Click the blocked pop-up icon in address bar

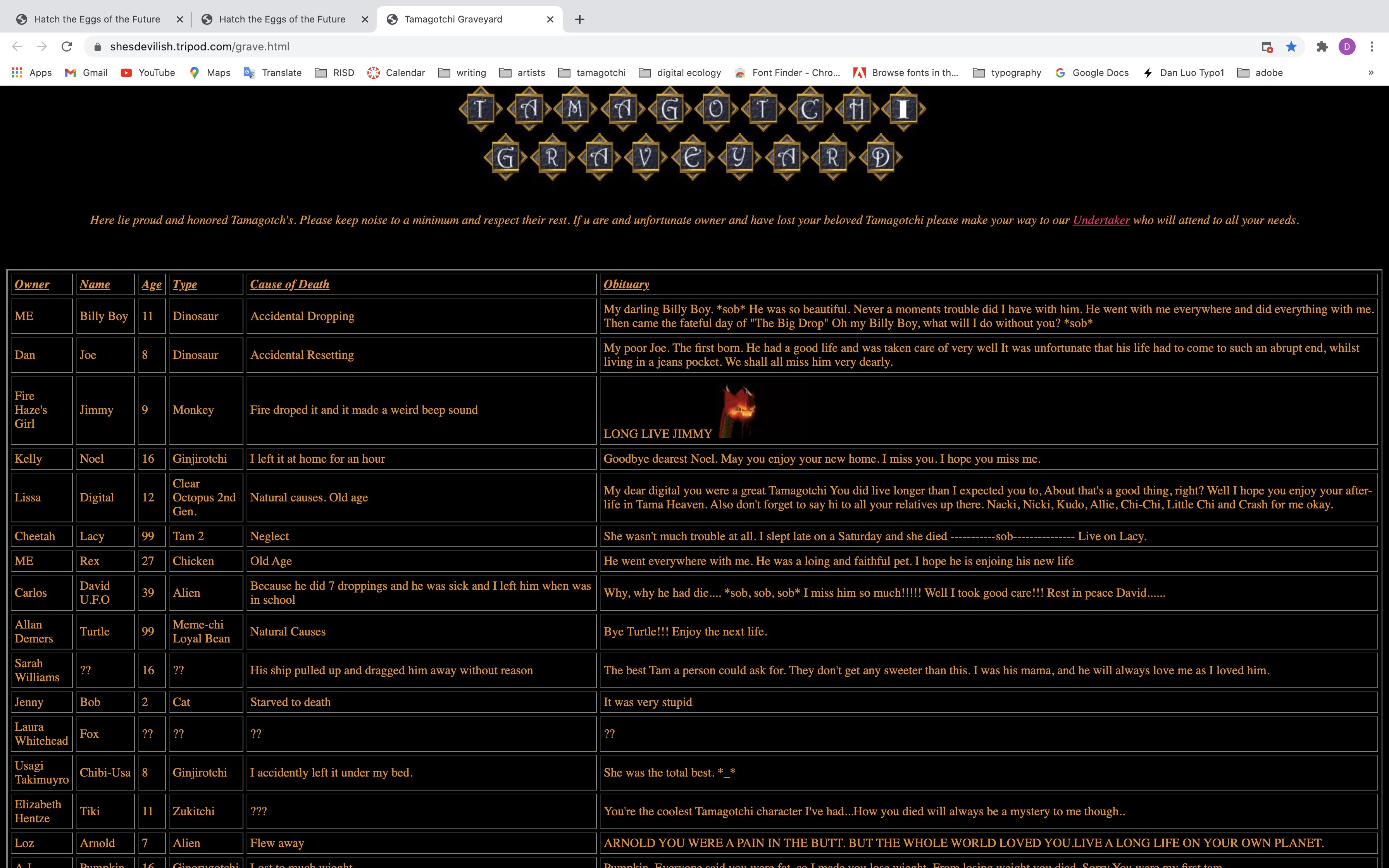pos(1267,46)
